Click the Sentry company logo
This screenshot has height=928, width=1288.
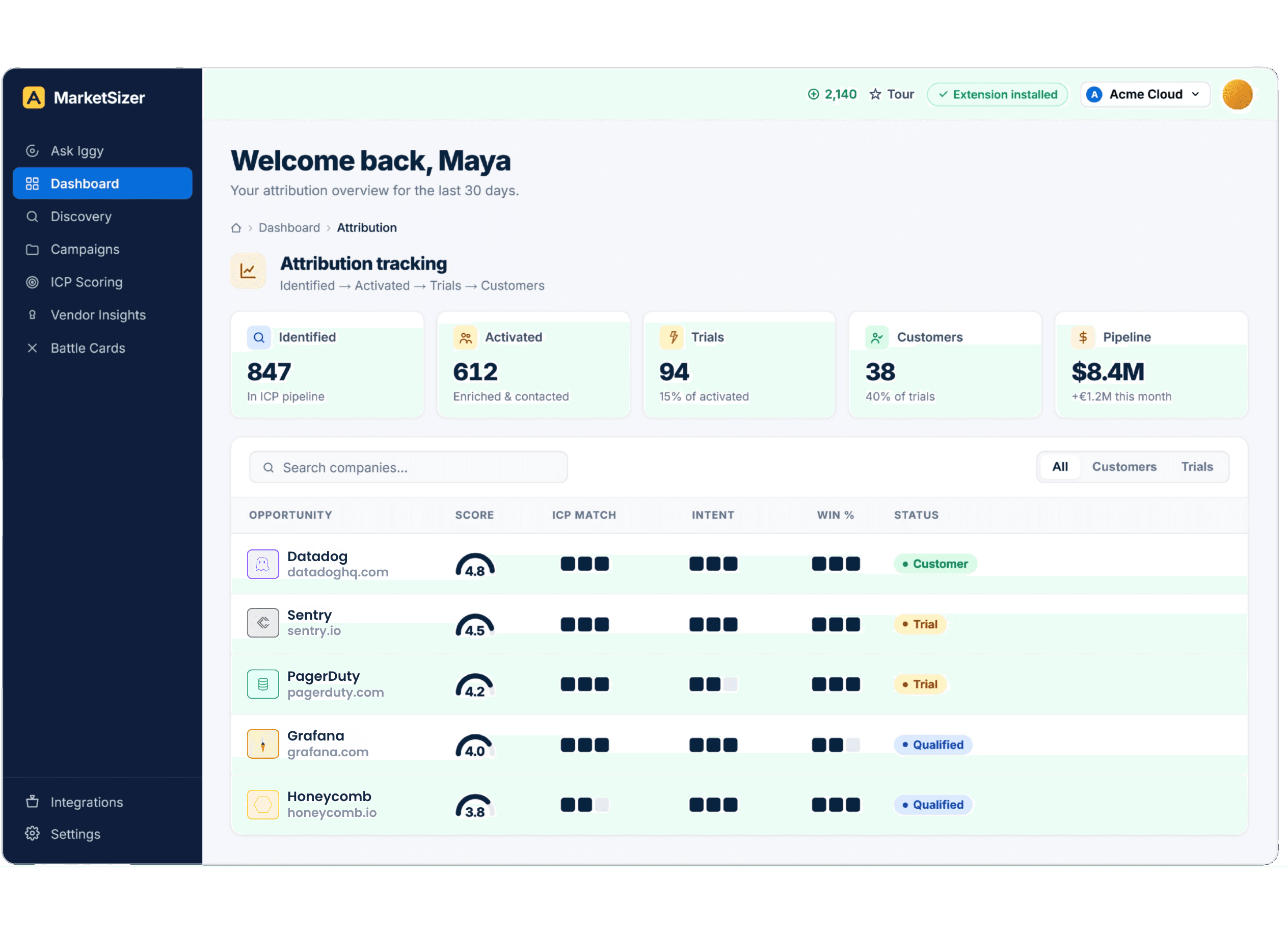[x=263, y=623]
